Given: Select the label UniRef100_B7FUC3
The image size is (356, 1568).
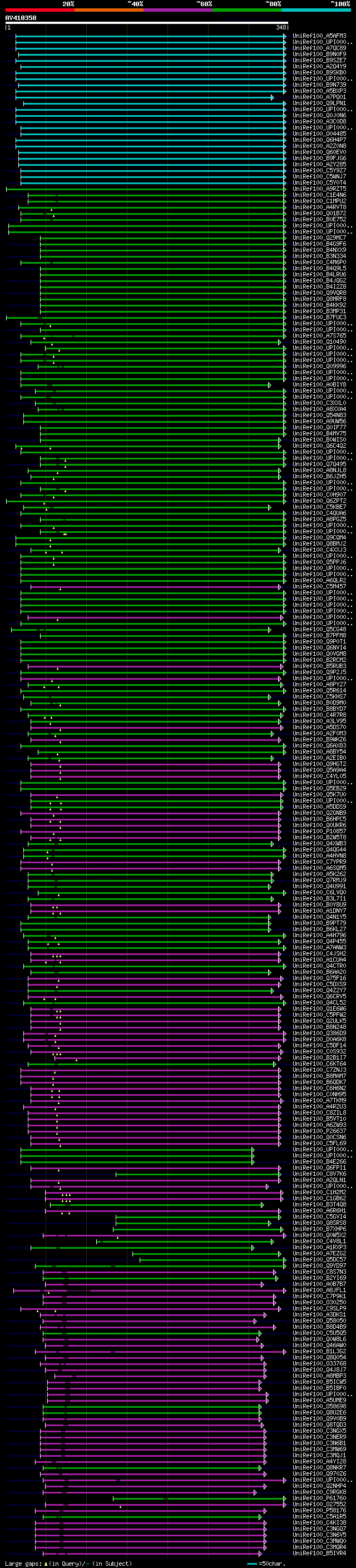Looking at the screenshot, I should click(319, 317).
